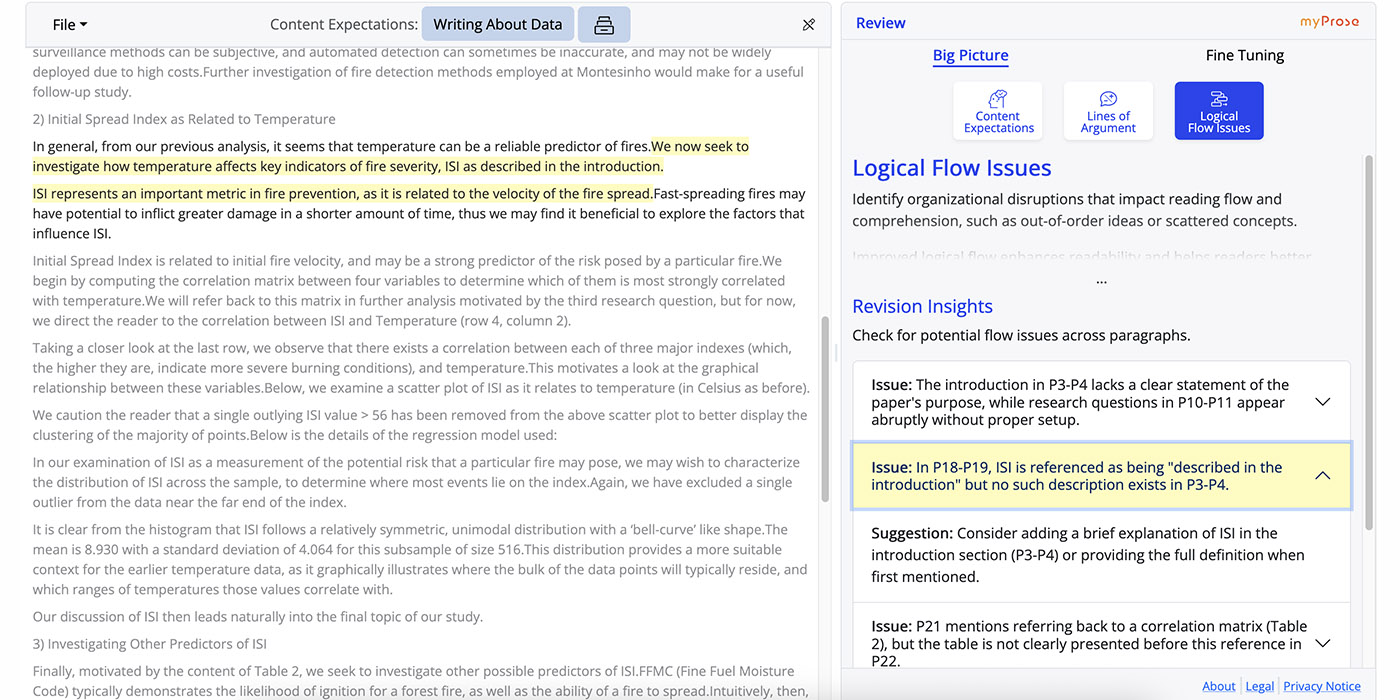1400x700 pixels.
Task: Collapse the P18-P19 ISI issue
Action: click(x=1322, y=476)
